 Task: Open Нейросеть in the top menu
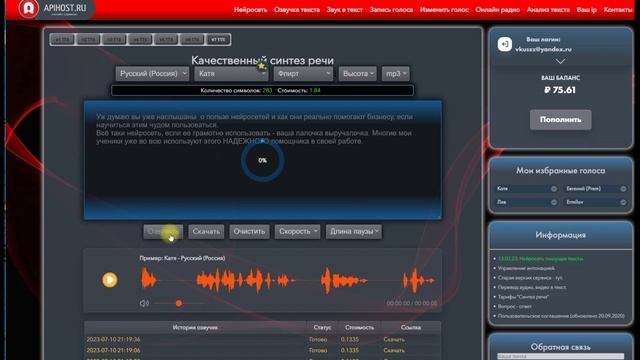250,10
